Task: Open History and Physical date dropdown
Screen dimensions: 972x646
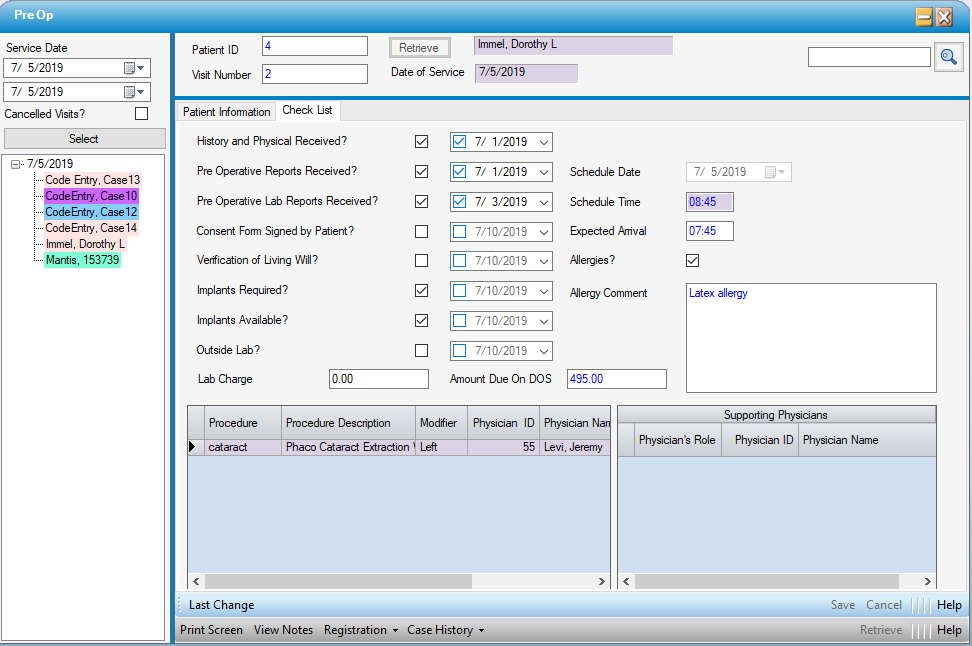Action: [x=543, y=143]
